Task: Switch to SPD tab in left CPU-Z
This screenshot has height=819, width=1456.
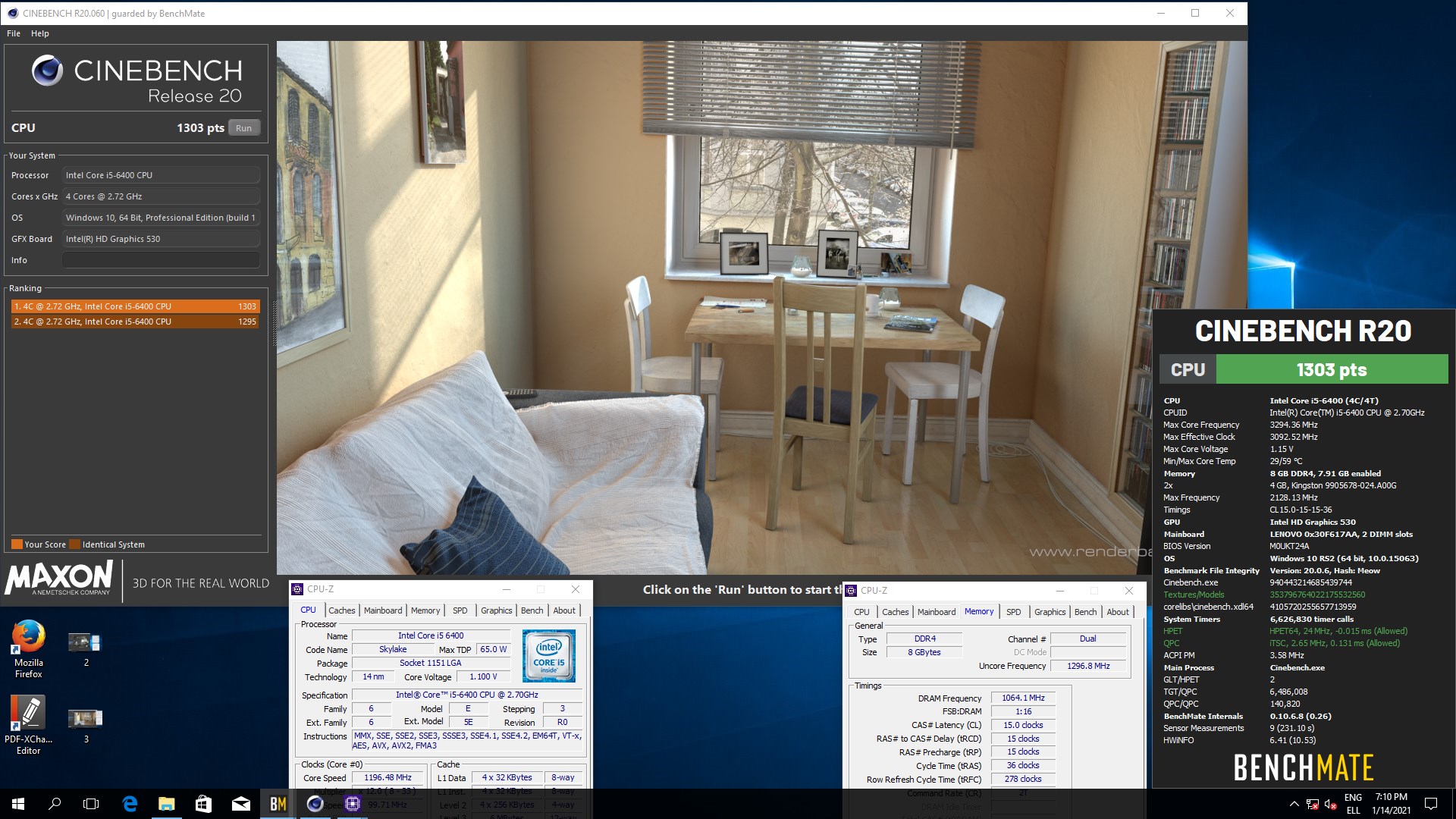Action: 460,610
